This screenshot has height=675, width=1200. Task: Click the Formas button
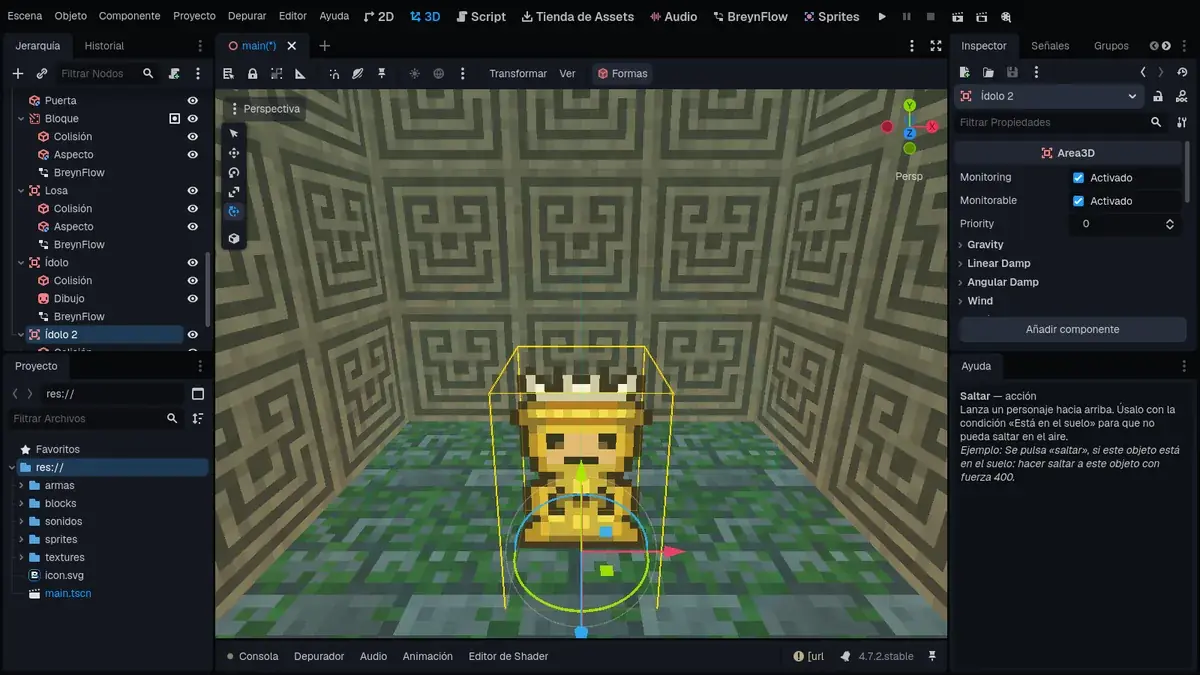(x=622, y=74)
